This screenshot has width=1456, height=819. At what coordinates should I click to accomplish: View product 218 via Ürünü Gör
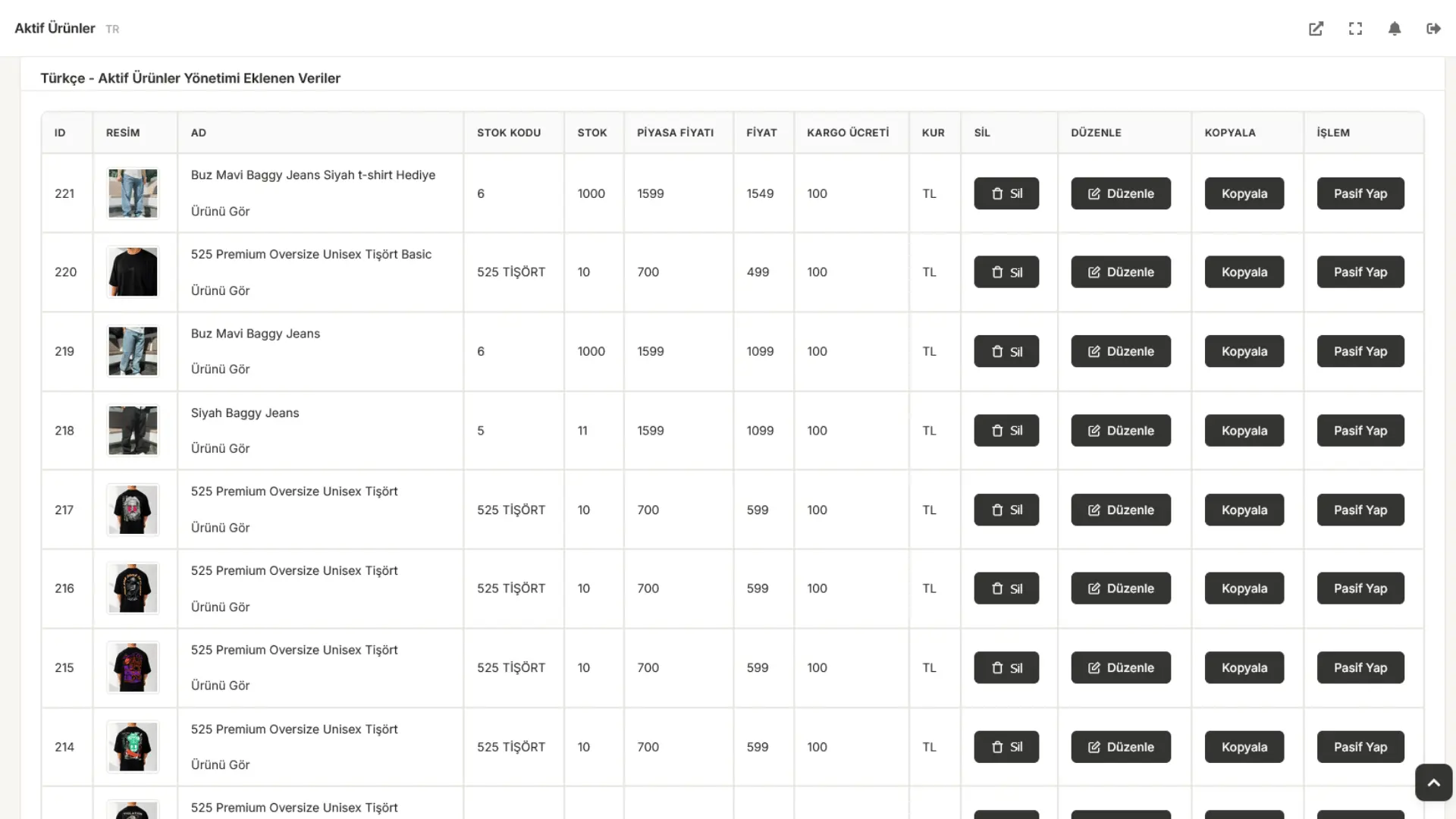(x=220, y=449)
